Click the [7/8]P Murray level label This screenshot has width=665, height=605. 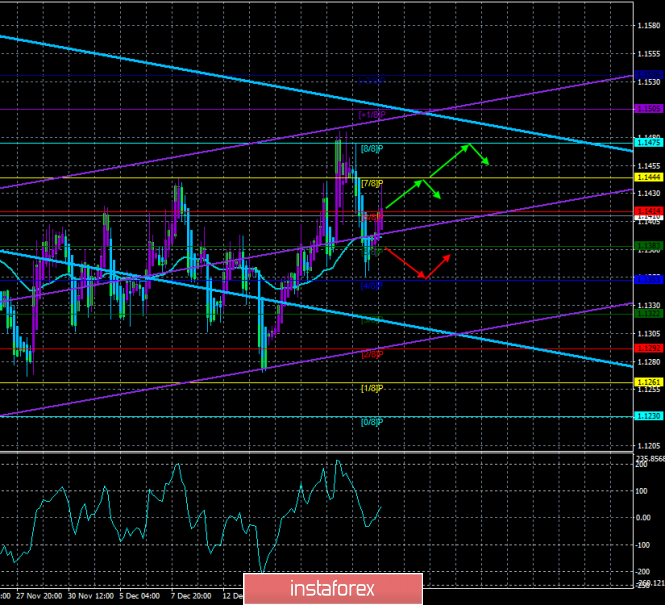372,184
